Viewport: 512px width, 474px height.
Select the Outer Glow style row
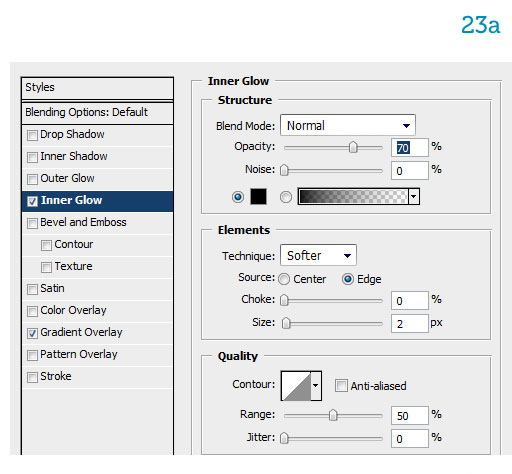coord(97,179)
